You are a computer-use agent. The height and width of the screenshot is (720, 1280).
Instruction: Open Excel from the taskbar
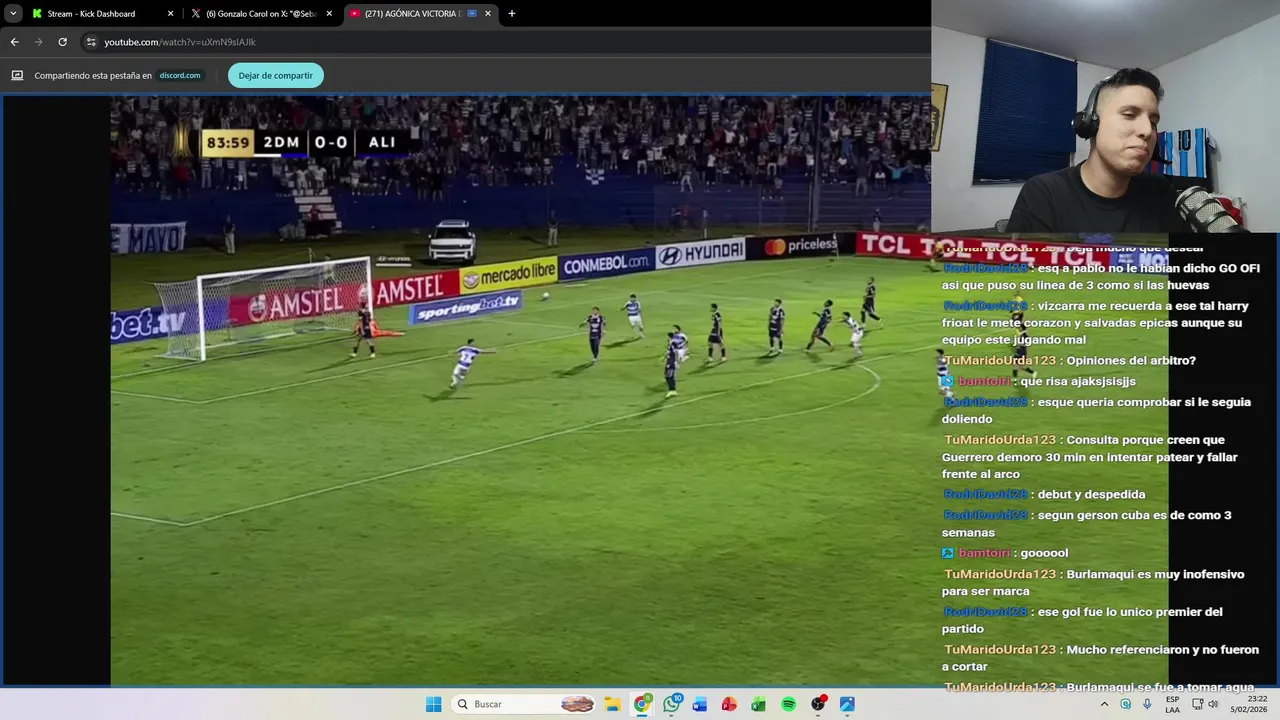point(758,704)
